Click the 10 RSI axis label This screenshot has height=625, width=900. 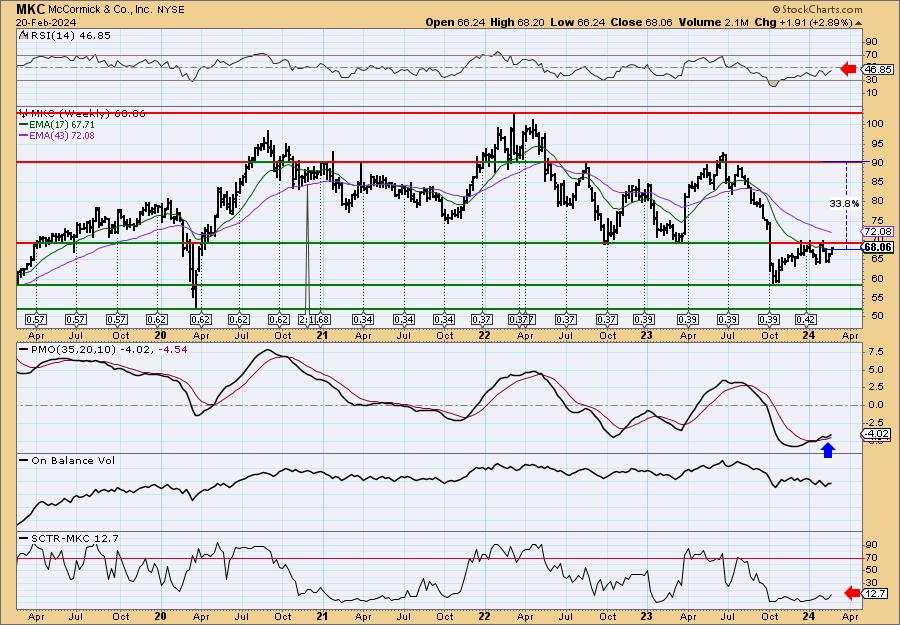[872, 93]
